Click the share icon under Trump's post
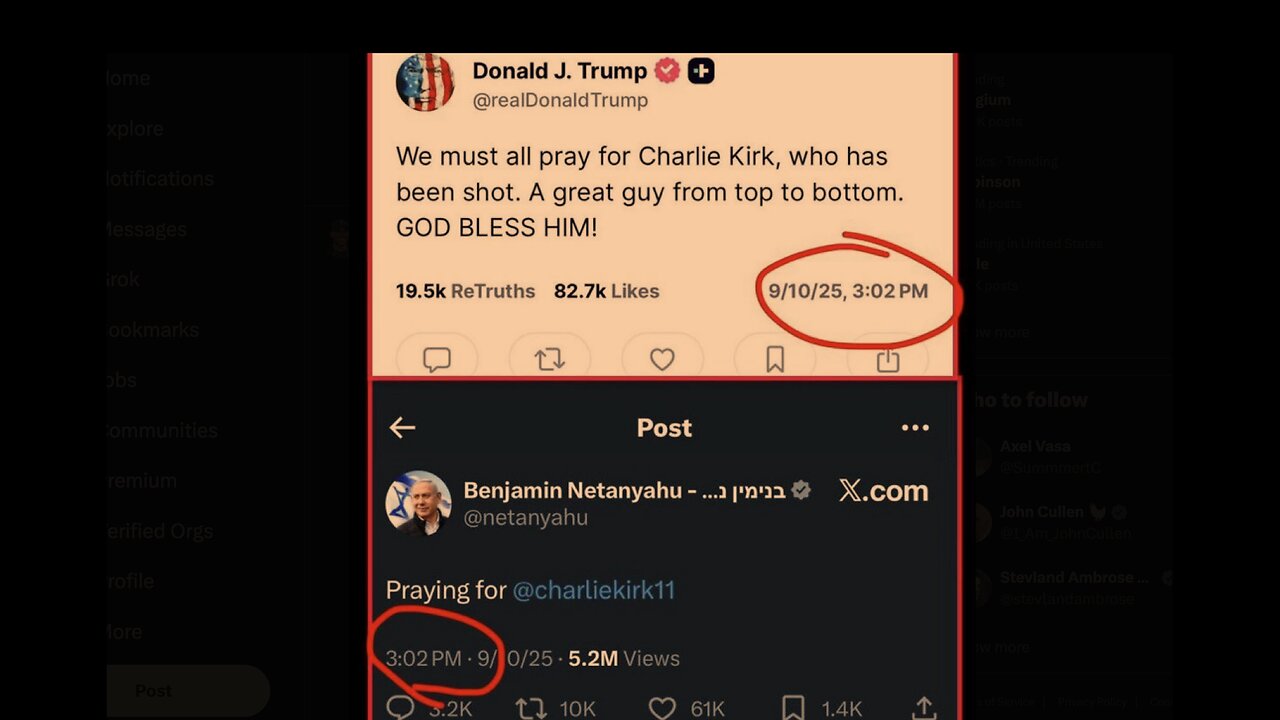 888,359
